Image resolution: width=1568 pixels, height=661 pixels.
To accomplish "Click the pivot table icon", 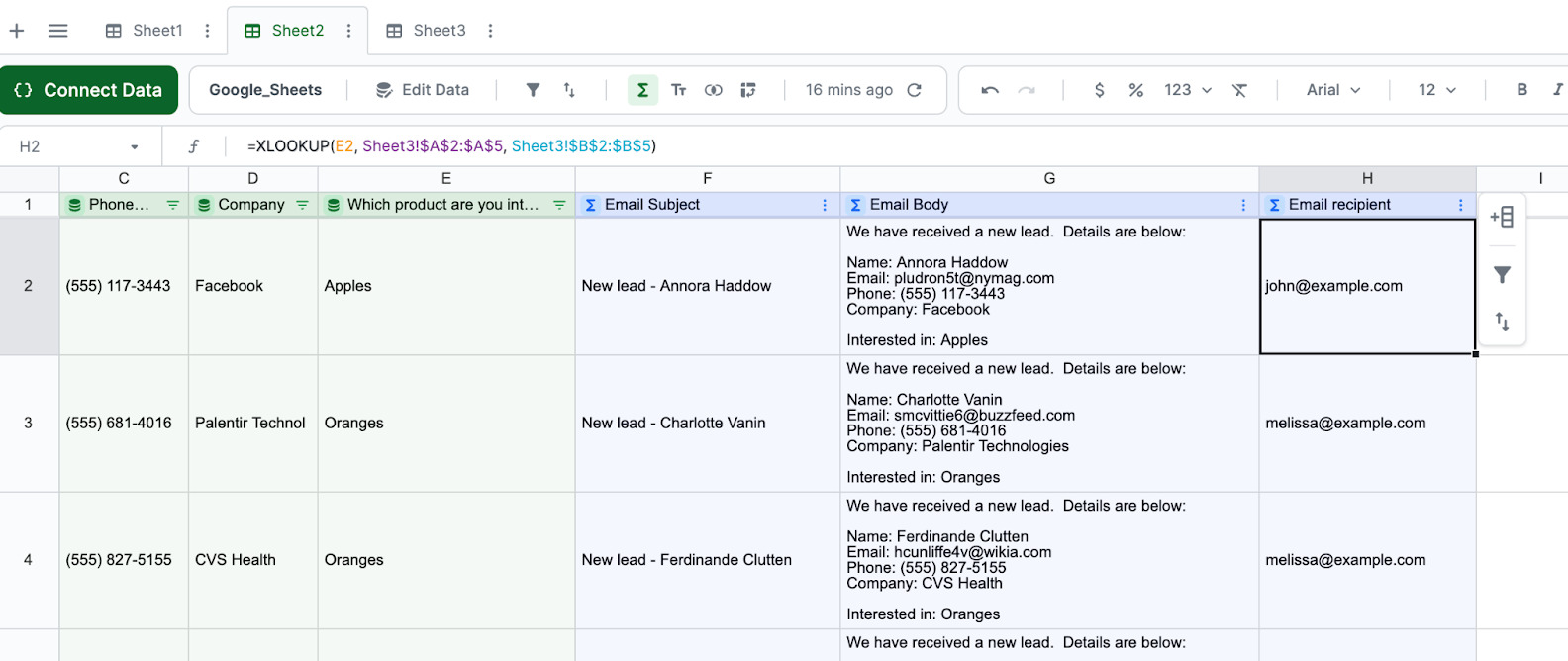I will click(748, 90).
